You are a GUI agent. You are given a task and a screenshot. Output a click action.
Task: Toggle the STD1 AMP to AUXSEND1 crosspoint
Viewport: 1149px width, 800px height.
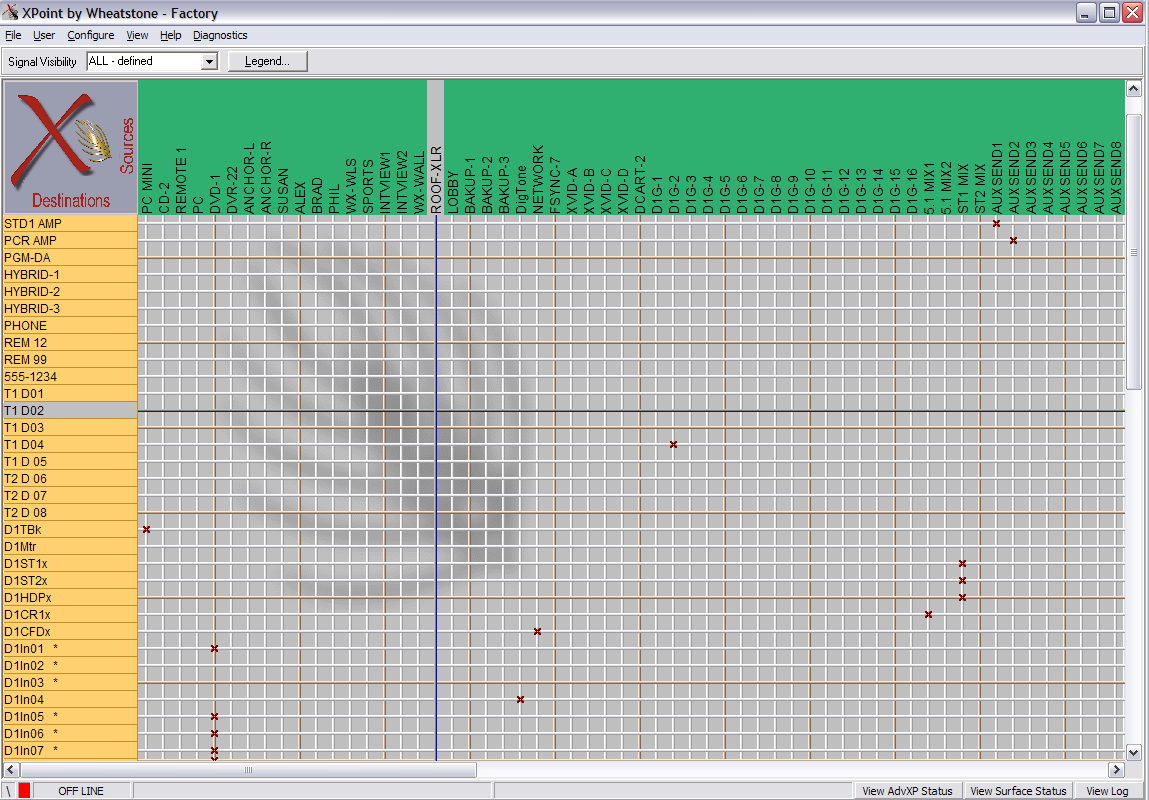tap(997, 223)
